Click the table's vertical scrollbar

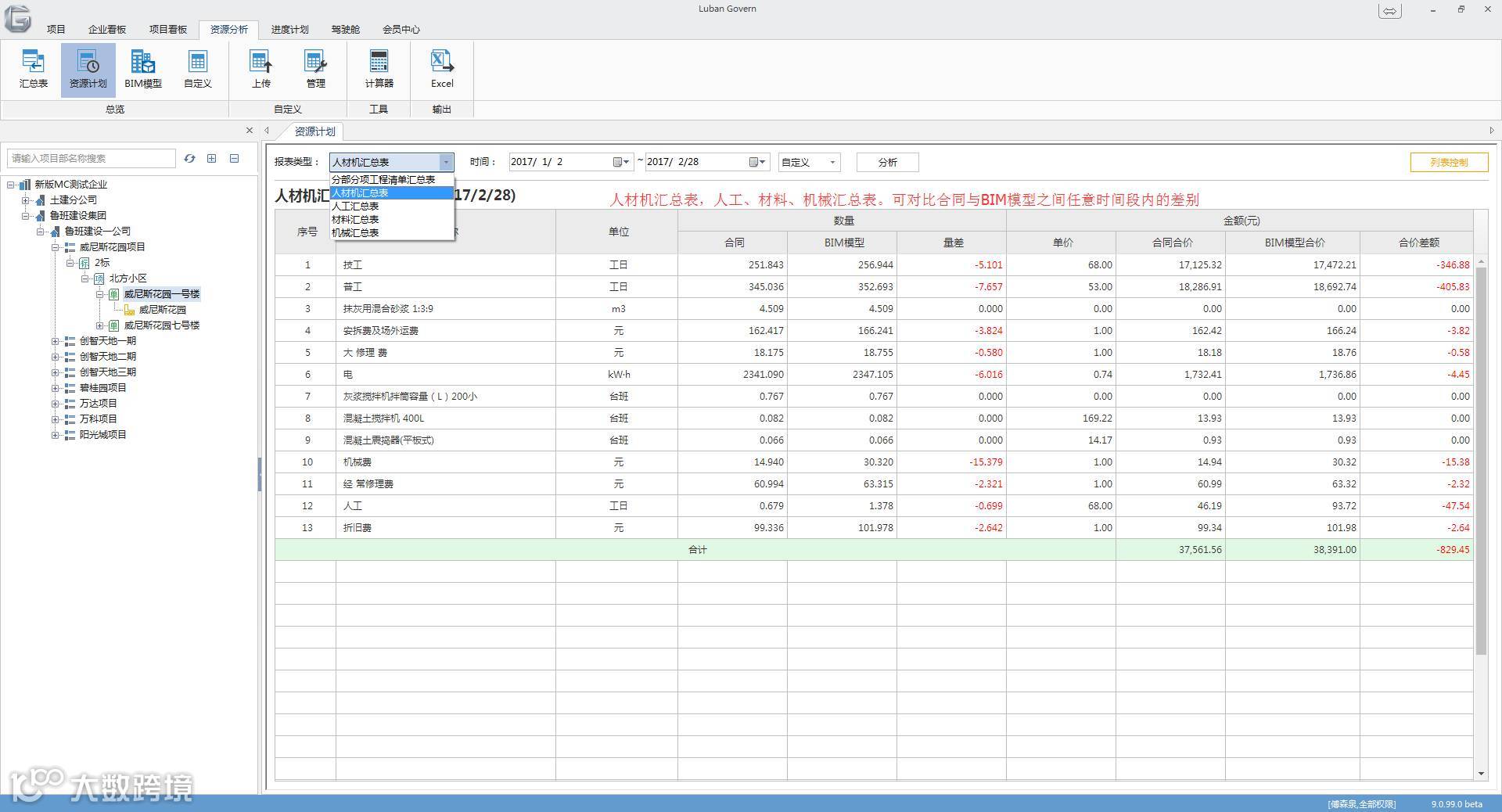(x=1481, y=460)
